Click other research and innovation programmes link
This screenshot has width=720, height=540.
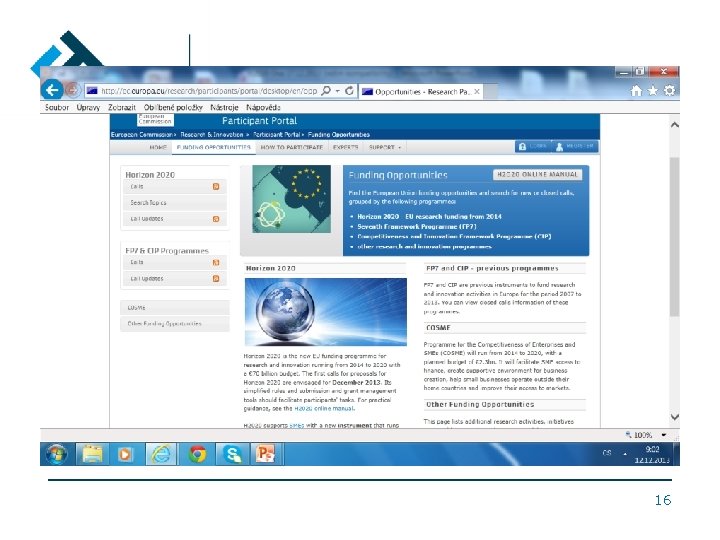coord(424,247)
